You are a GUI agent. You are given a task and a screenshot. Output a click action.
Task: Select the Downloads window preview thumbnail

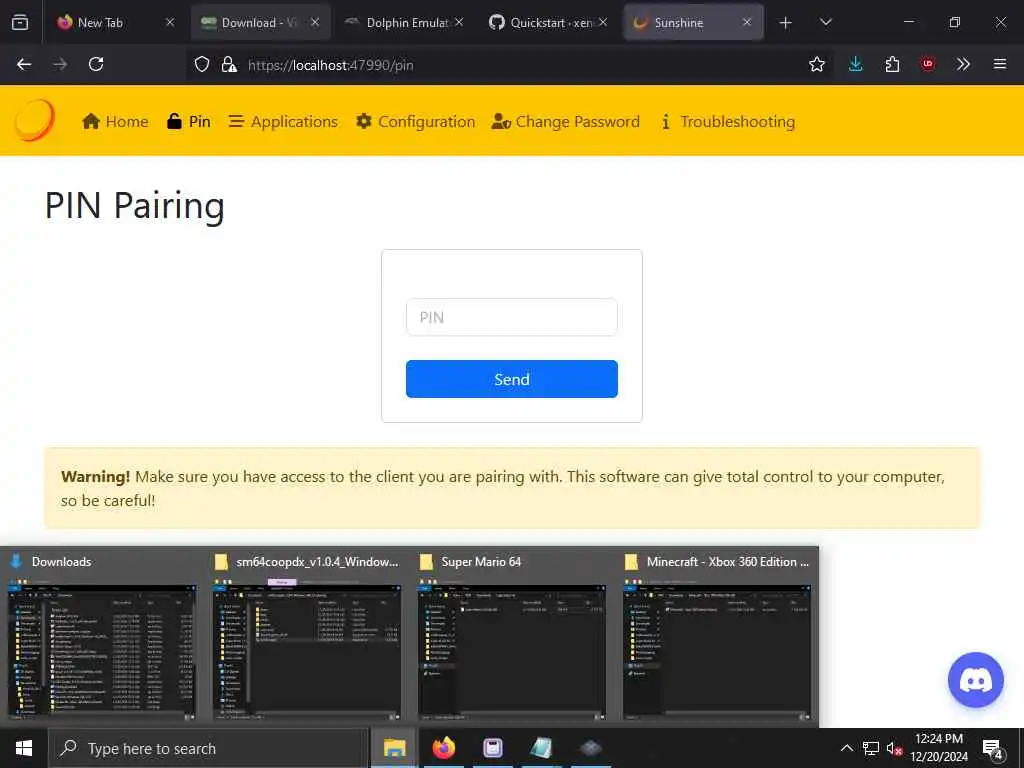click(102, 635)
